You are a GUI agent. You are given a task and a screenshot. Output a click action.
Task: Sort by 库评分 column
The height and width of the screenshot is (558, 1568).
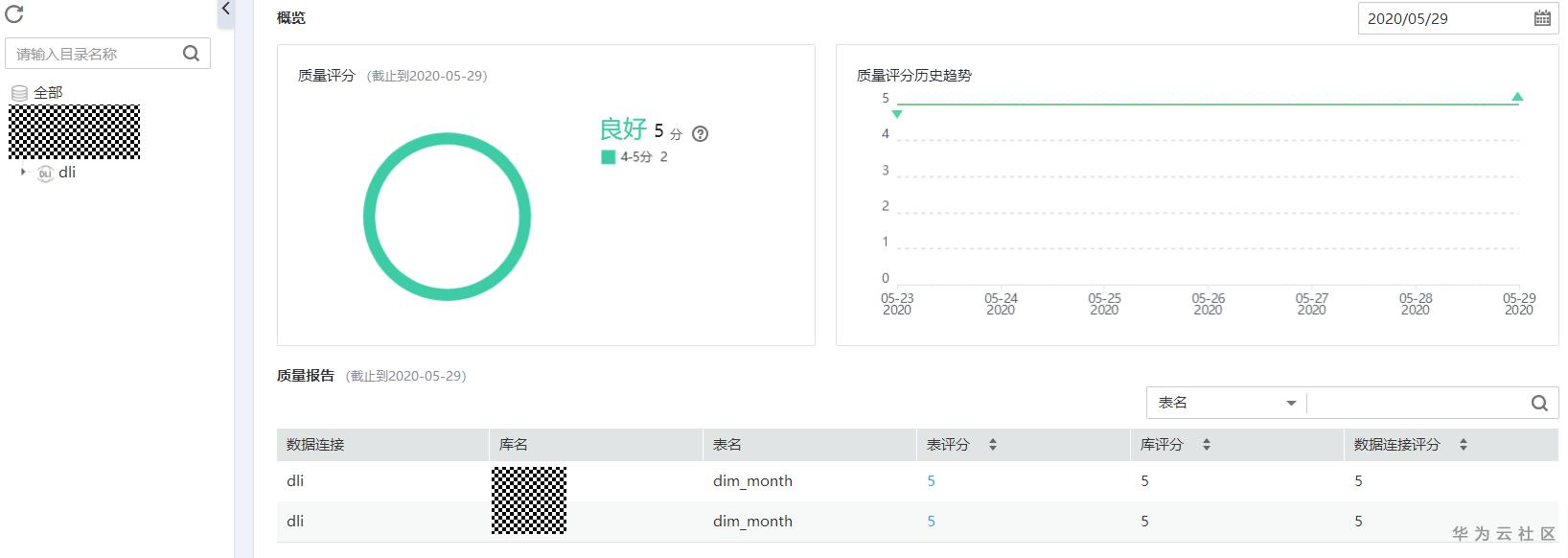point(1206,445)
